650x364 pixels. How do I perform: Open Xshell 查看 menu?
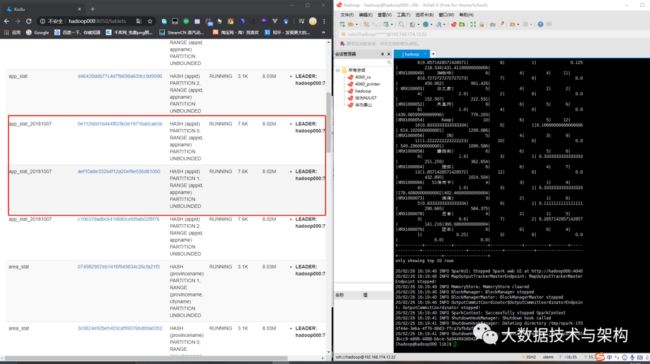pos(384,15)
